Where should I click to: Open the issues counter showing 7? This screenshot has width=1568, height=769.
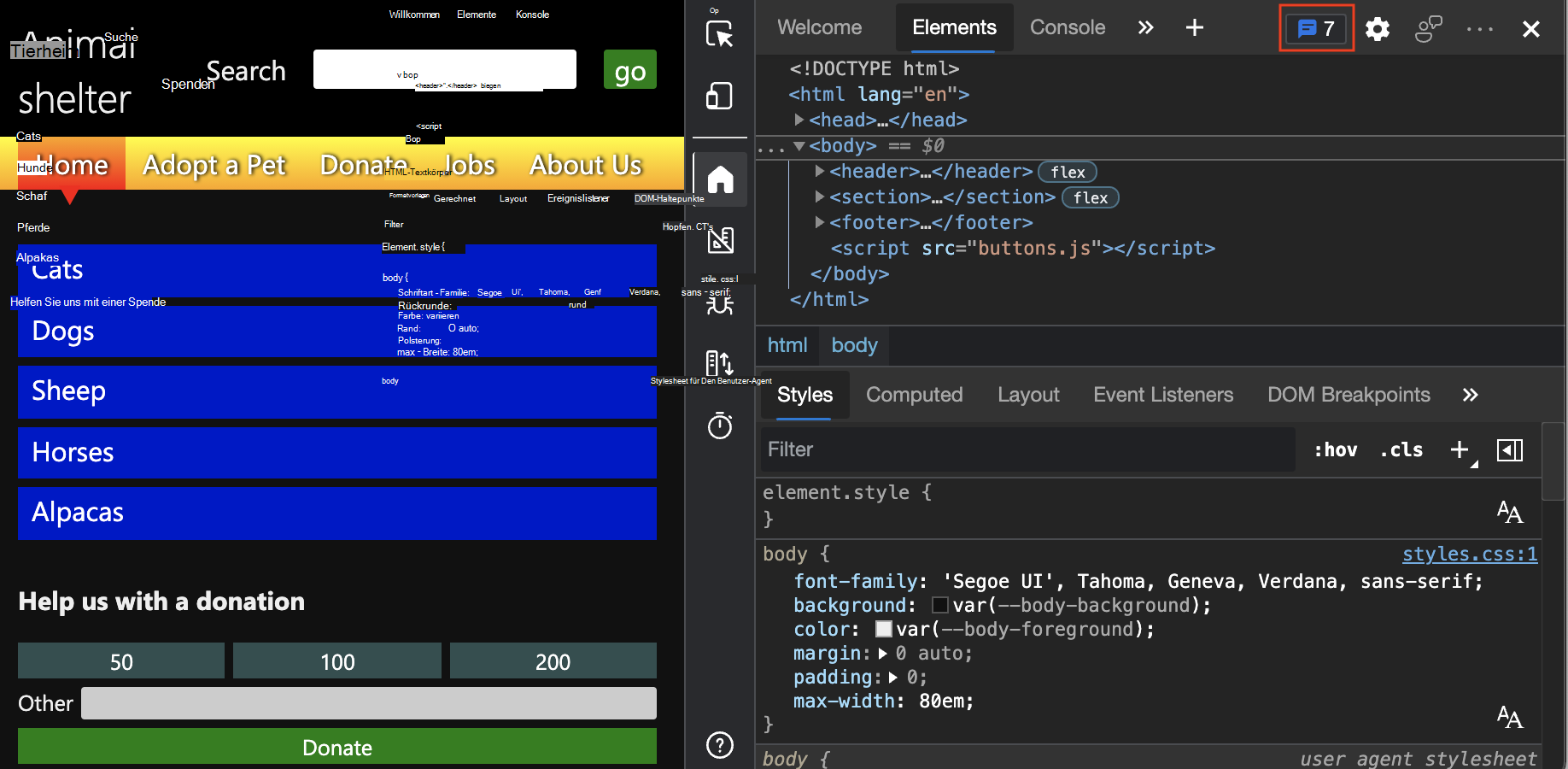tap(1315, 28)
